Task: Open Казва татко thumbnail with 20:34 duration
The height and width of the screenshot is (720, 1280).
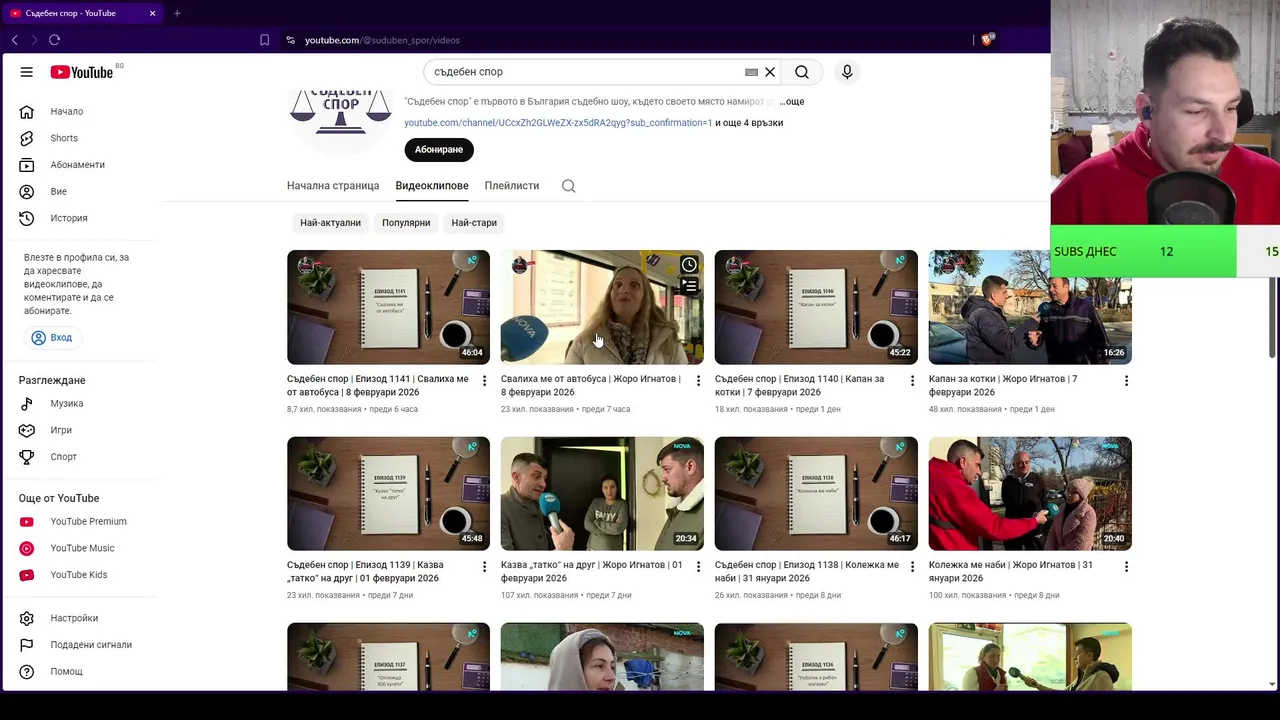Action: point(602,494)
